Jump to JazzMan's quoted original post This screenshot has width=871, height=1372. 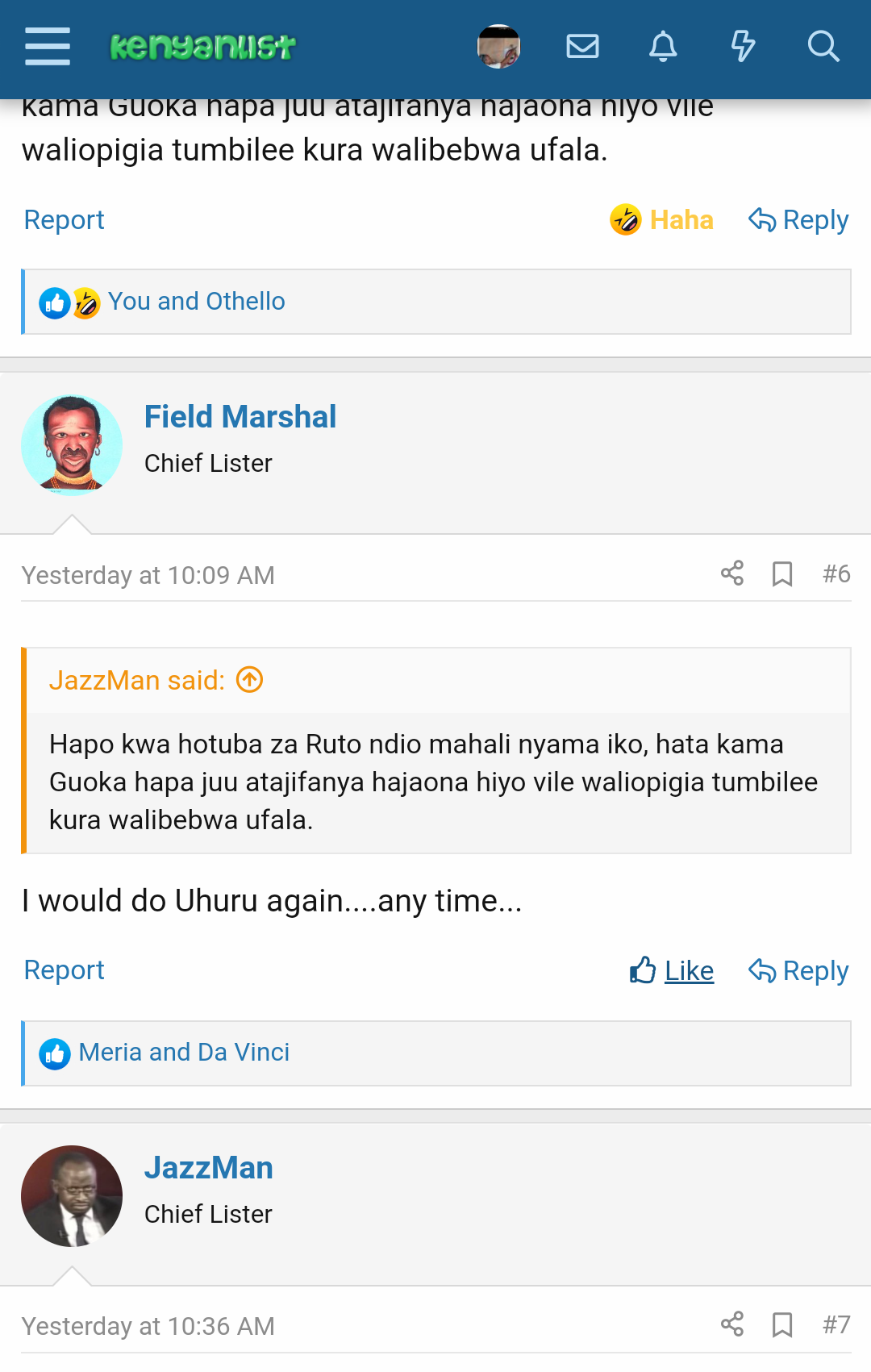click(250, 680)
